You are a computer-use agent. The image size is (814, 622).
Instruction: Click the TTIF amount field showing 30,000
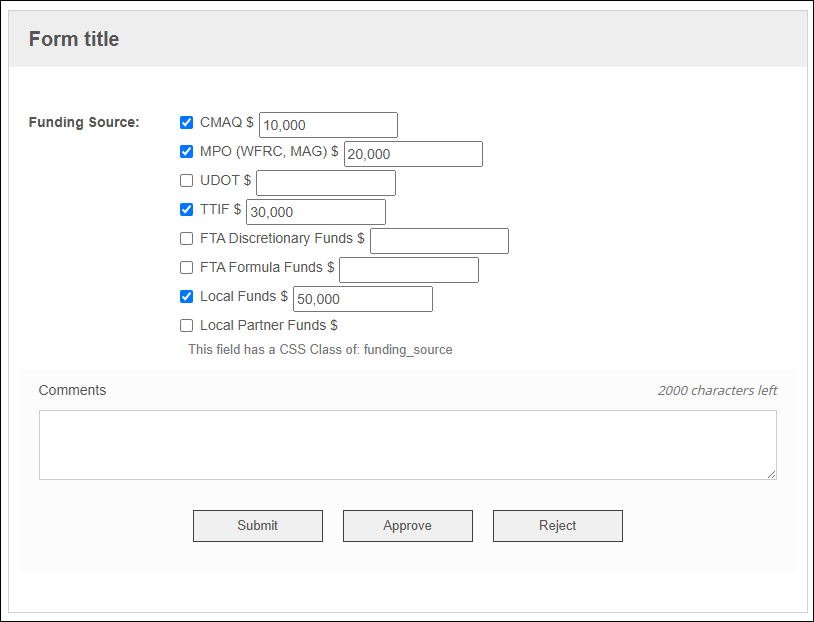[316, 212]
